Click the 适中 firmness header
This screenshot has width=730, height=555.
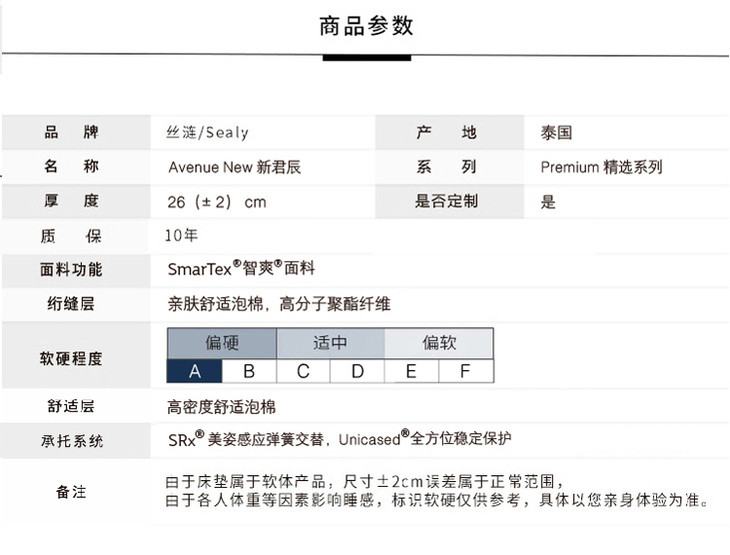[331, 343]
